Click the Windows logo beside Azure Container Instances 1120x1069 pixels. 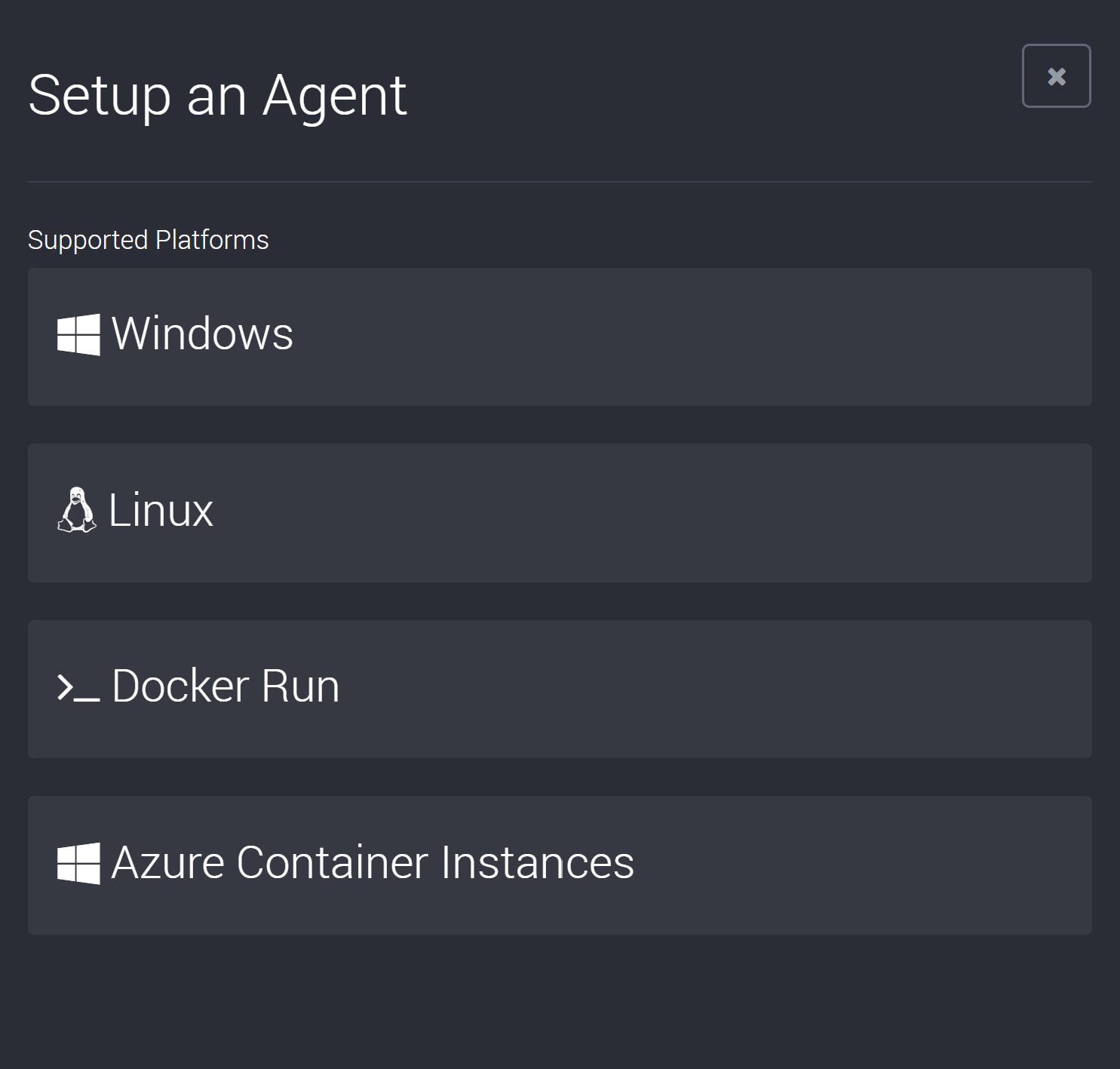pos(78,863)
